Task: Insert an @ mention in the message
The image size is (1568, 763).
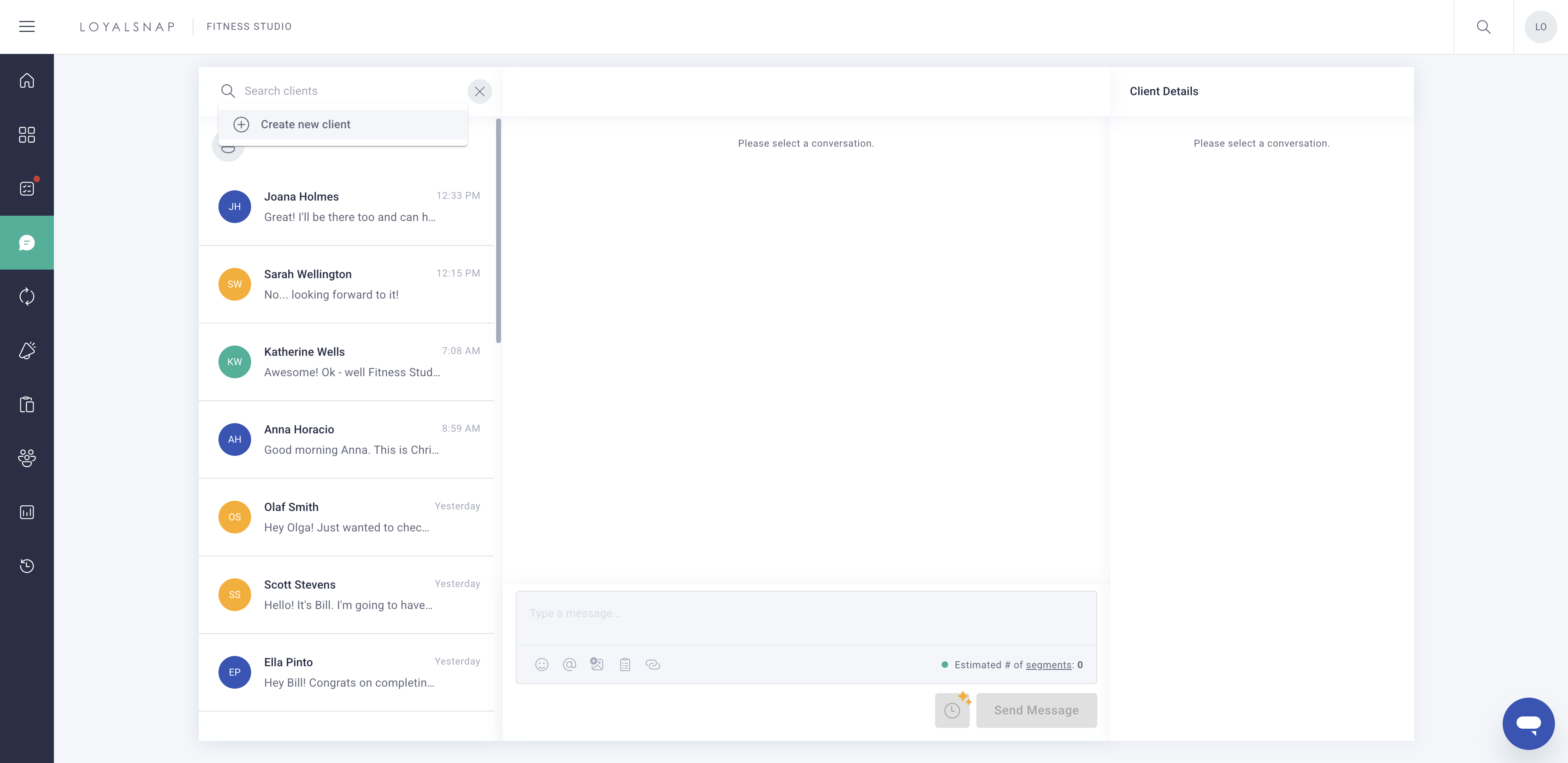Action: pos(569,664)
